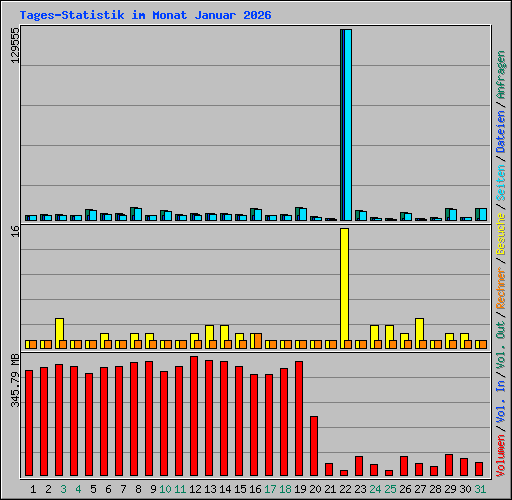The image size is (512, 500).
Task: Click day label 23 on the x-axis
Action: (360, 489)
